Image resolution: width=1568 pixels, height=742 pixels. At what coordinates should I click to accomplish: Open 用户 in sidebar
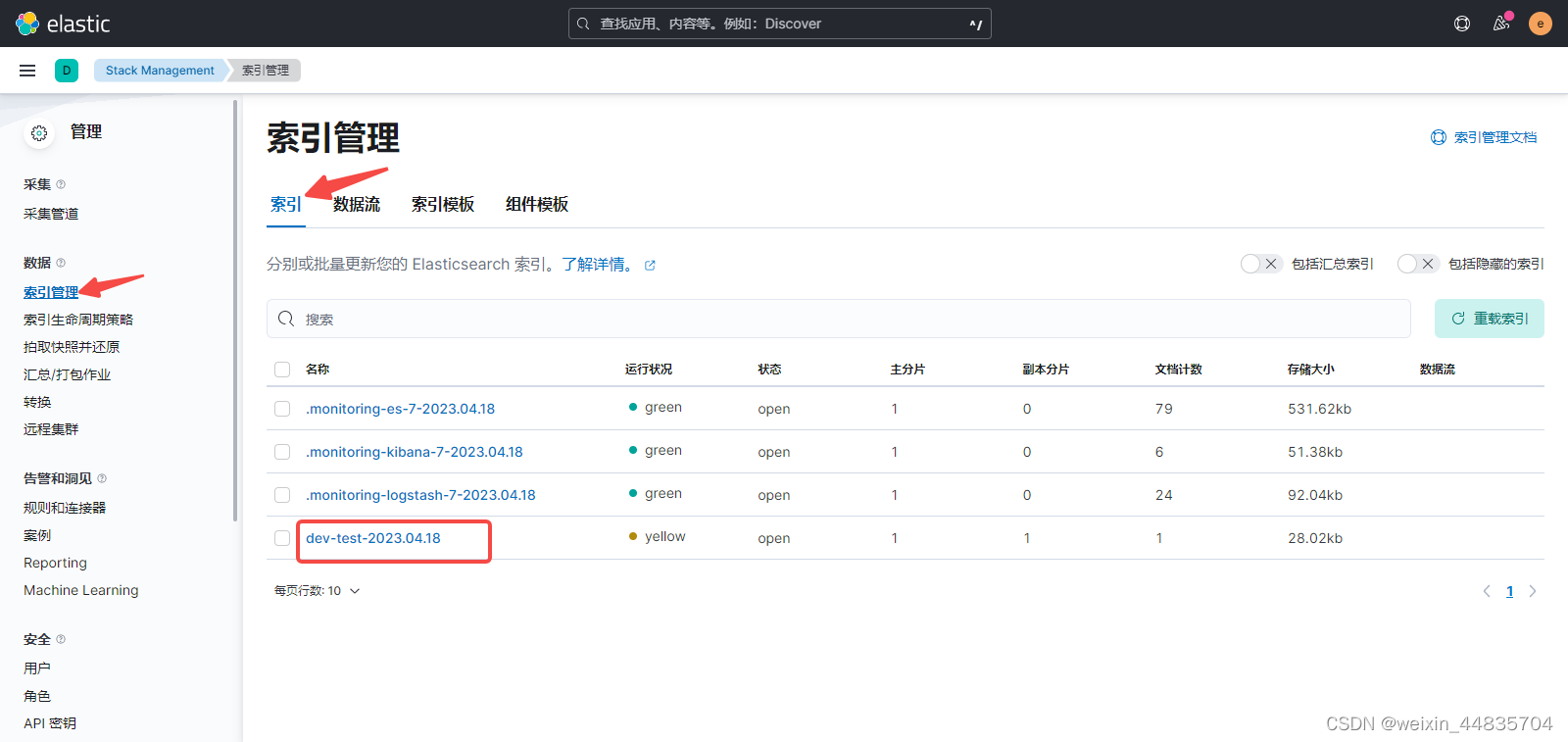tap(37, 668)
